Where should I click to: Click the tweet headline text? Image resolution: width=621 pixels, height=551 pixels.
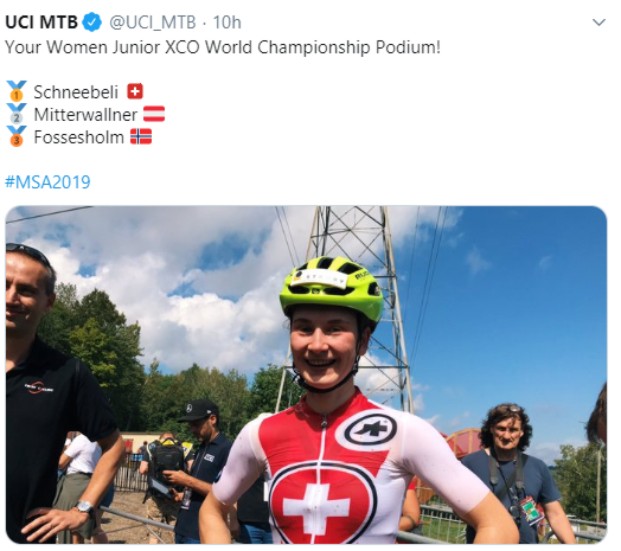pos(223,47)
